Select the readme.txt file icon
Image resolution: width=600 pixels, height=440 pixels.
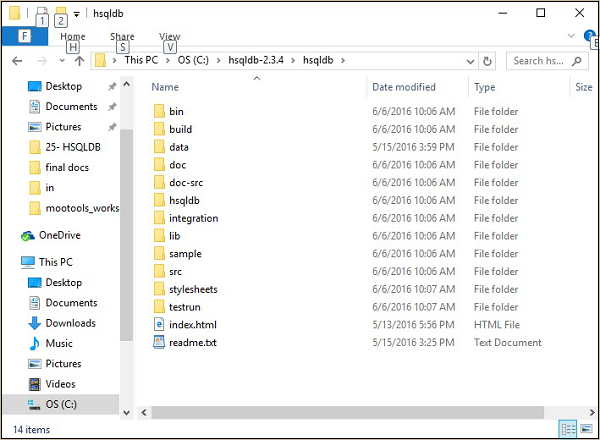coord(159,342)
